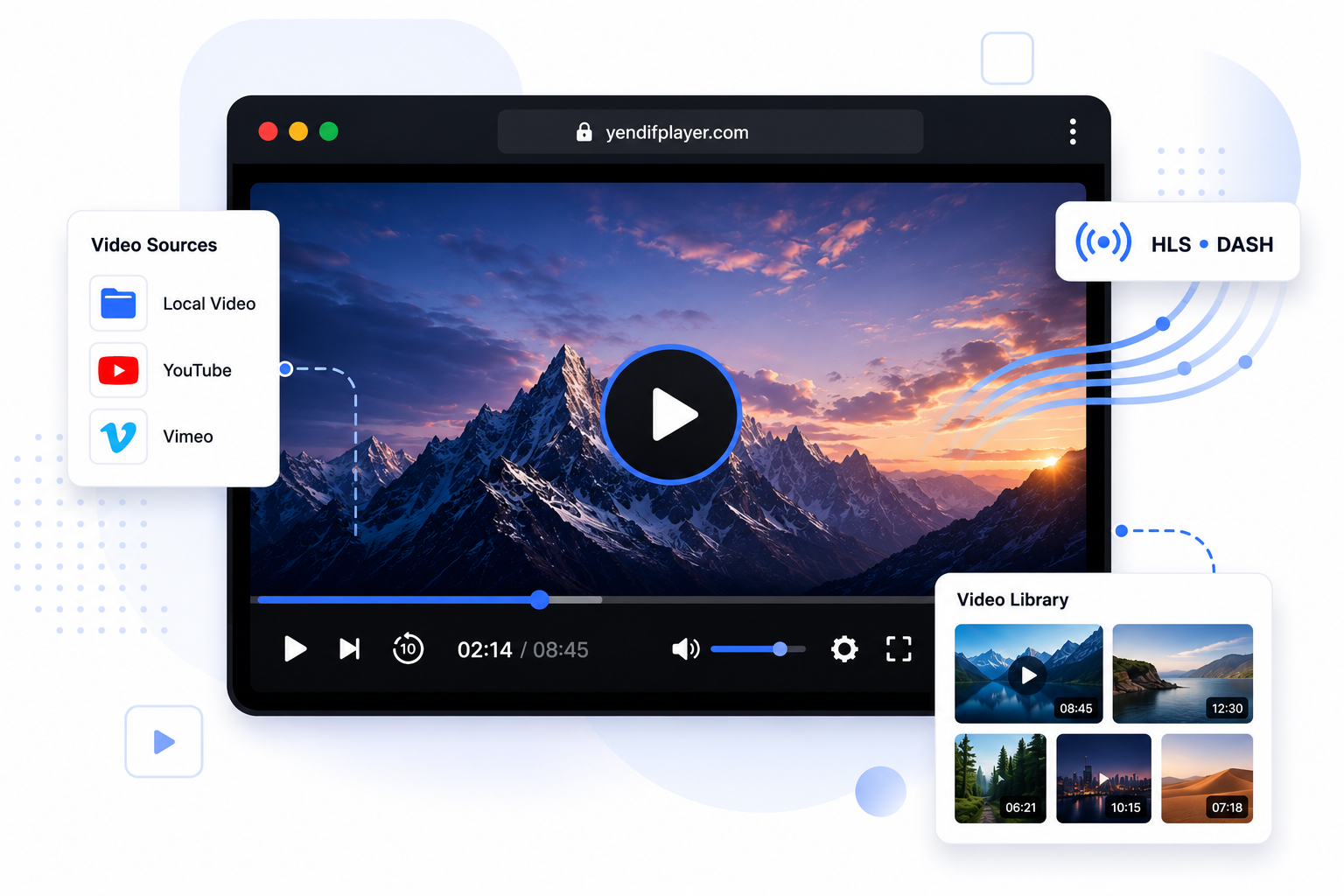Click the blue progress bar handle

point(540,599)
